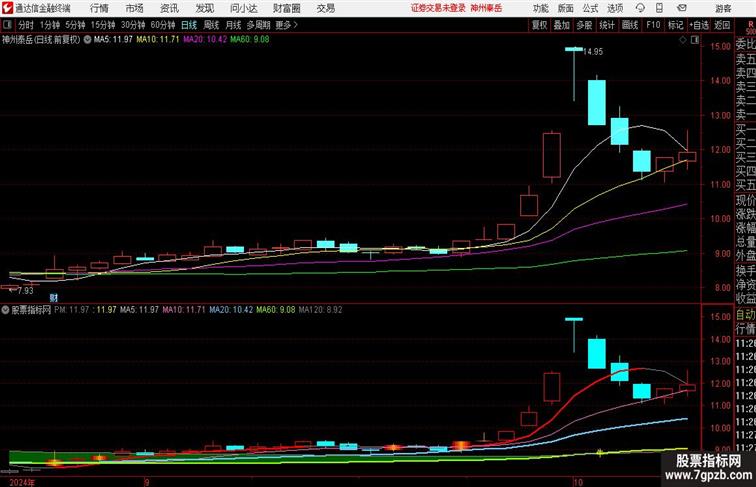The image size is (756, 487).
Task: Expand the main chart indicator dropdown arrow
Action: pos(87,40)
